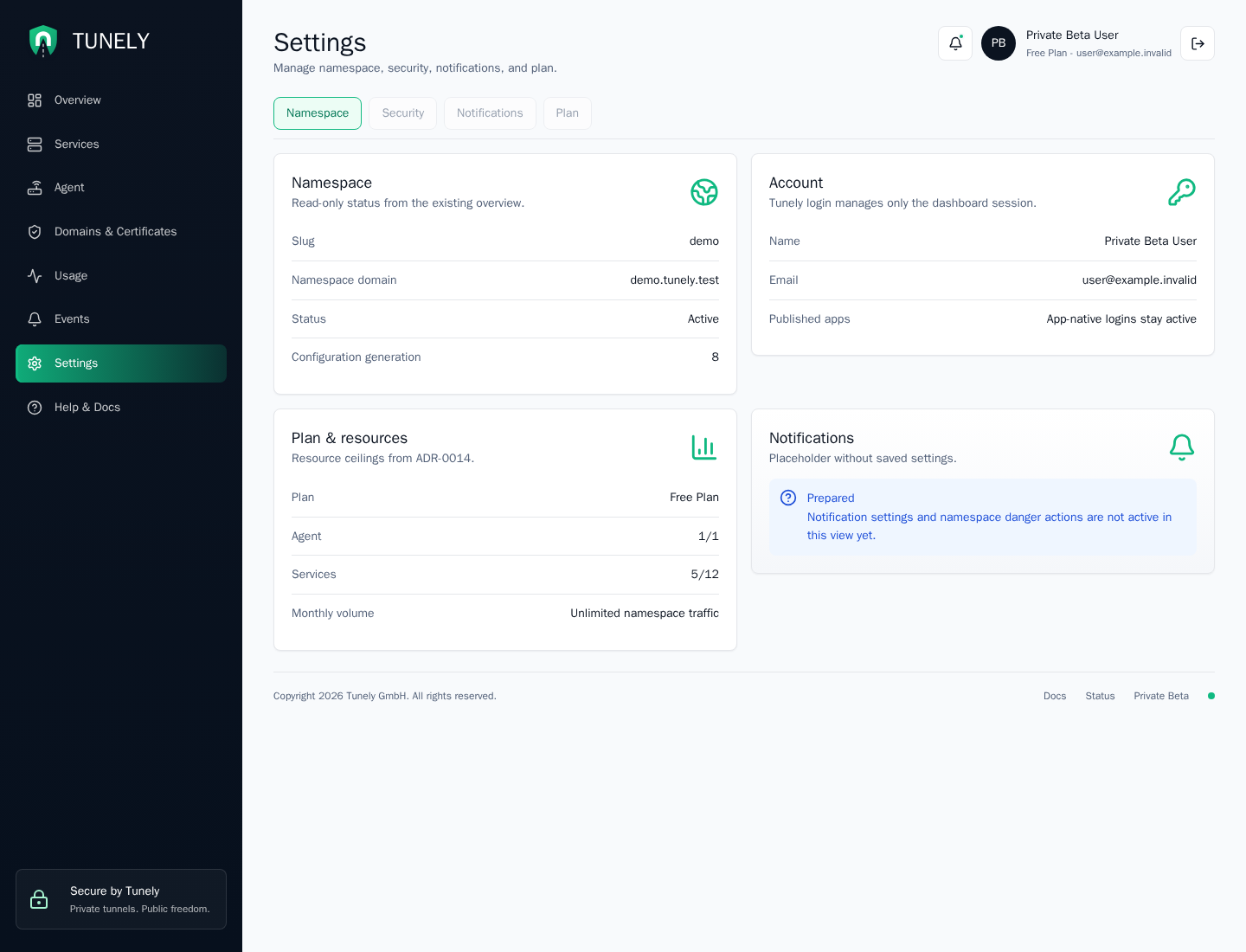
Task: Open Services in sidebar
Action: coord(121,145)
